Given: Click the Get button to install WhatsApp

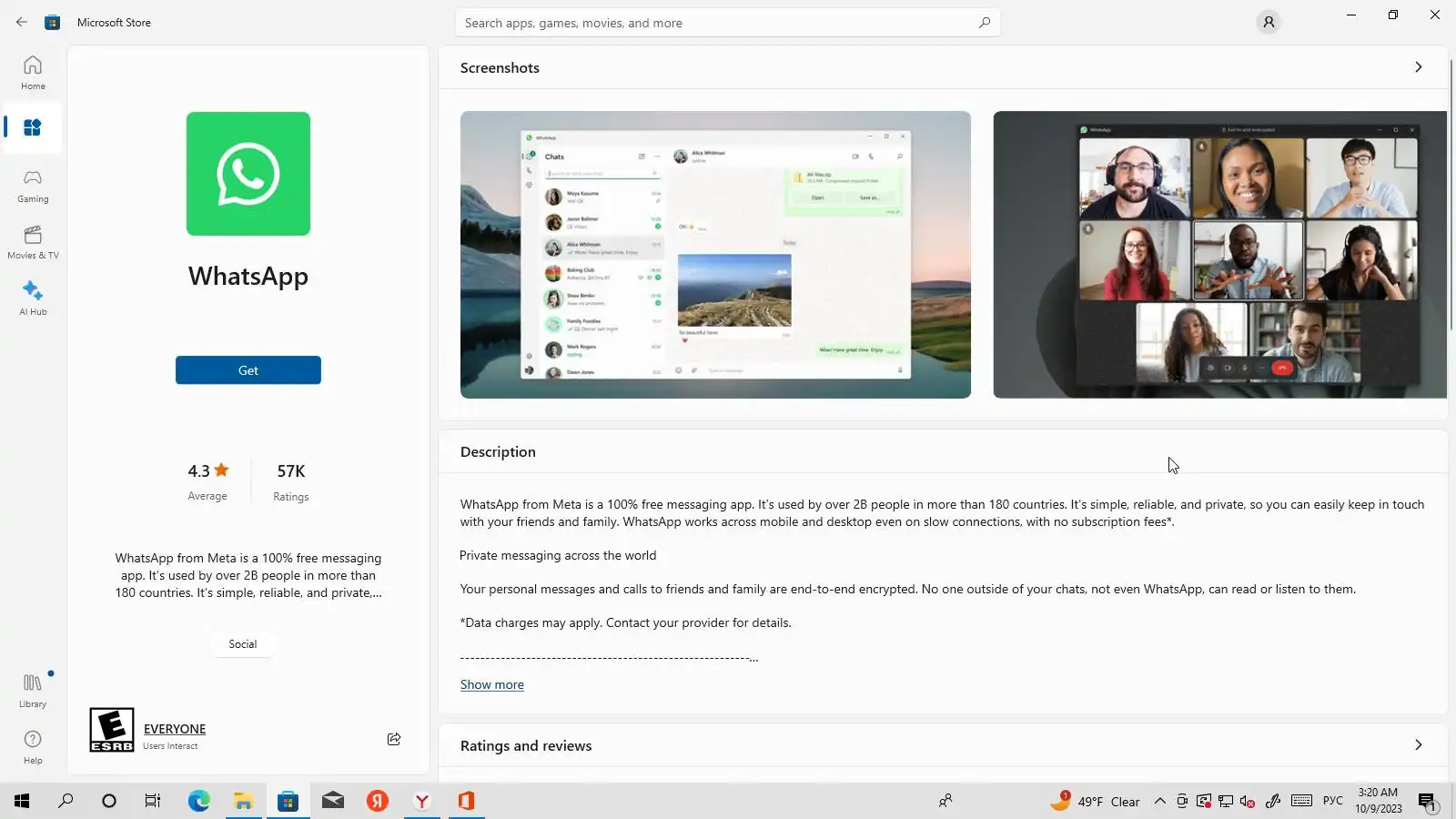Looking at the screenshot, I should (x=248, y=370).
